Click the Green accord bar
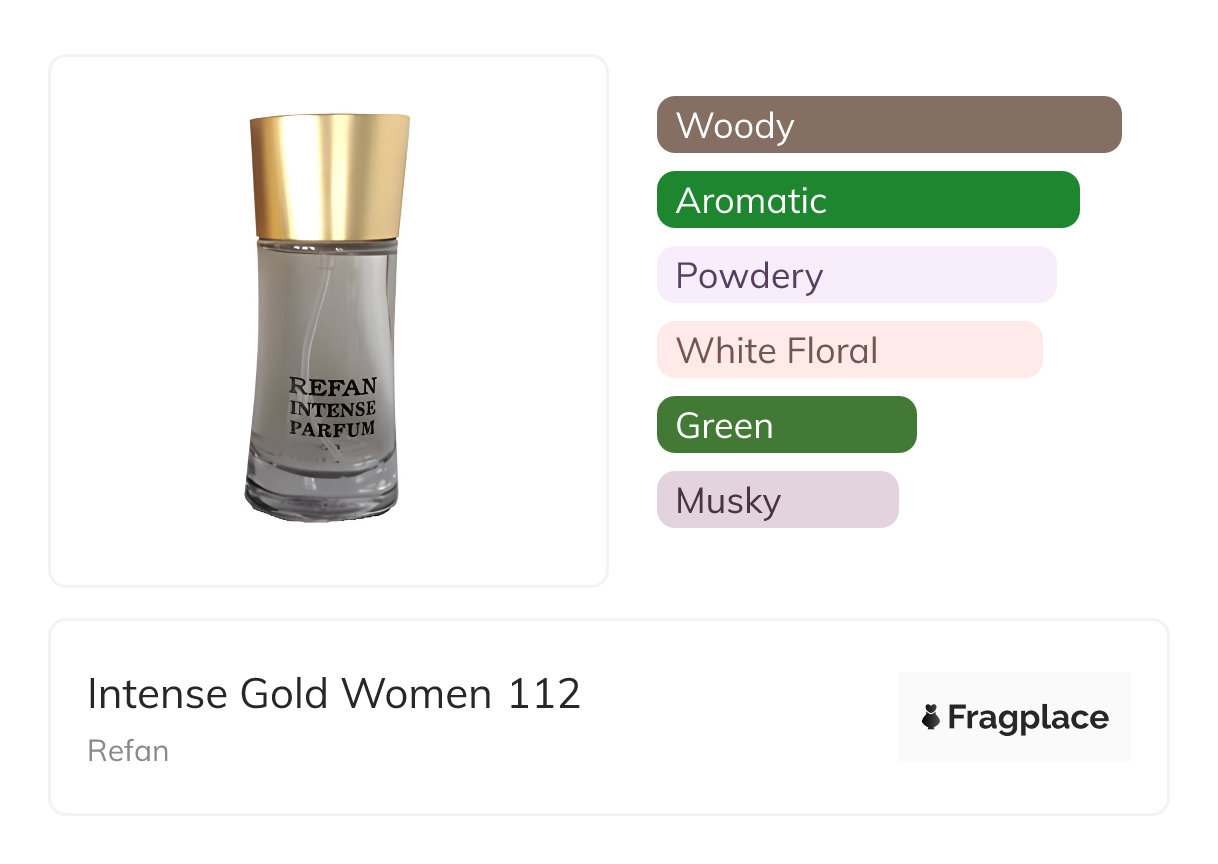Image resolution: width=1218 pixels, height=864 pixels. pos(786,425)
